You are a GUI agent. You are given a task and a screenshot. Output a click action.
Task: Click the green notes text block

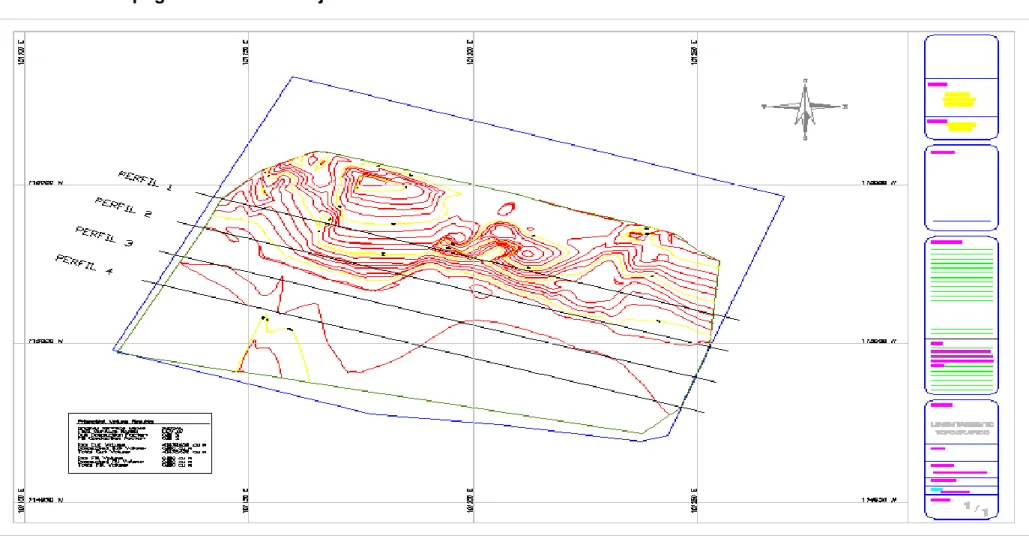[962, 276]
